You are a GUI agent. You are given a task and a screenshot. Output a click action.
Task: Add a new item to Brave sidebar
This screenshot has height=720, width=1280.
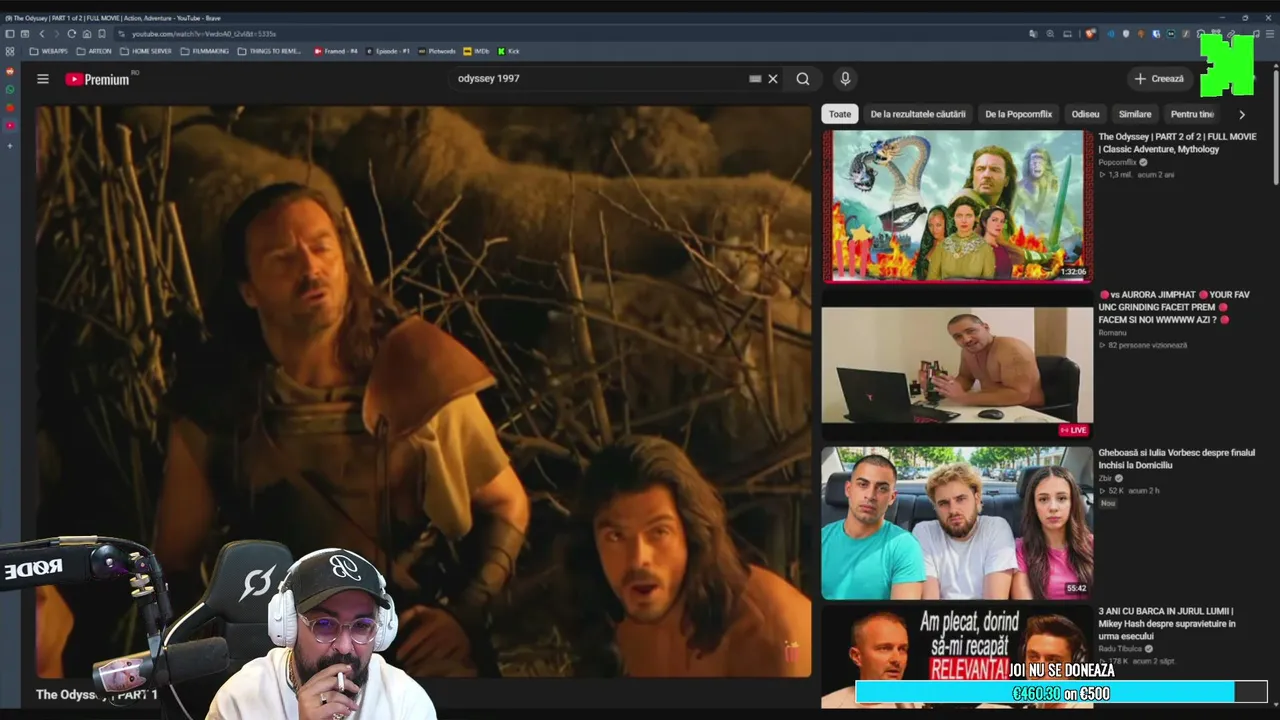pos(10,146)
